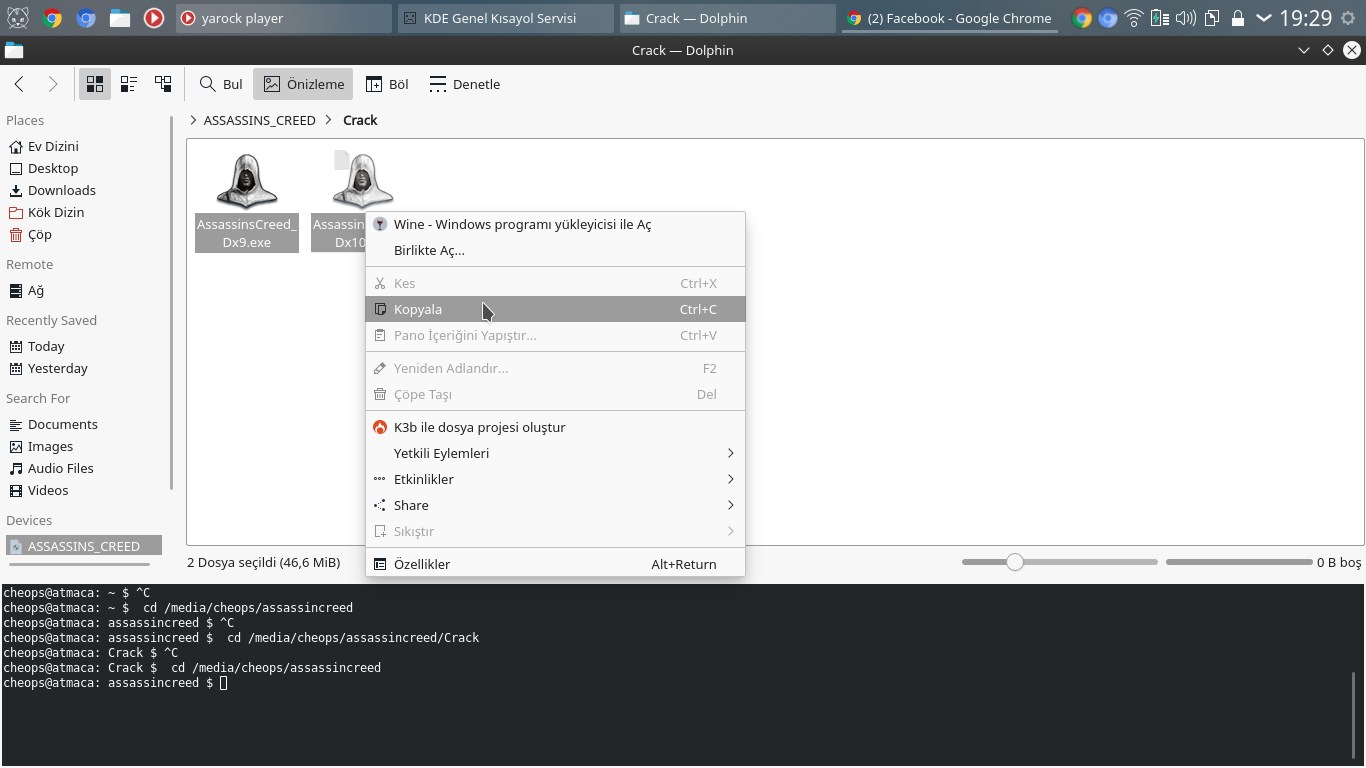Choose Kopyala from the context menu
Viewport: 1366px width, 768px height.
(418, 309)
